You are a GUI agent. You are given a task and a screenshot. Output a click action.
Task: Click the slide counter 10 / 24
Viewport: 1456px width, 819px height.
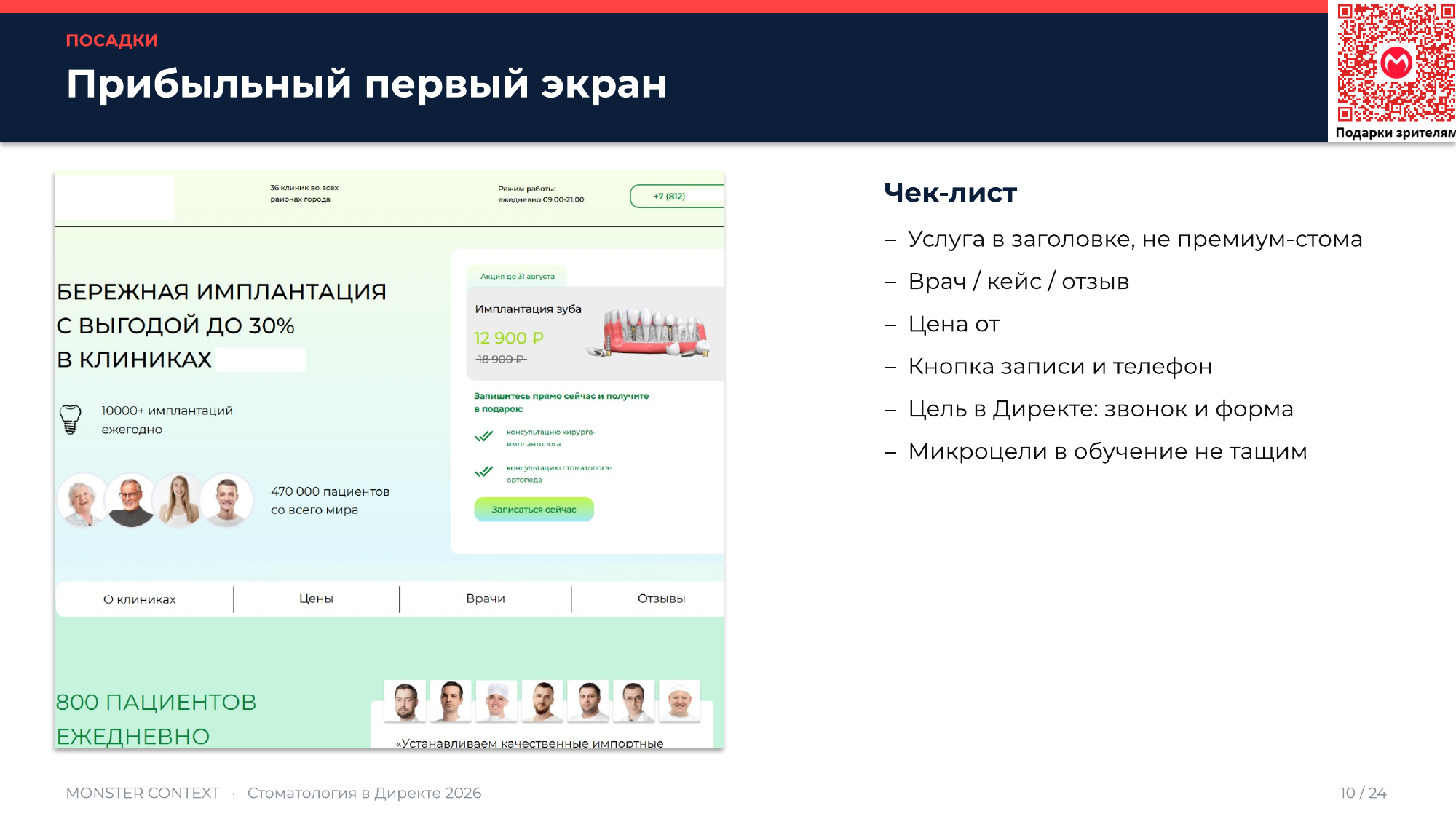pyautogui.click(x=1363, y=793)
